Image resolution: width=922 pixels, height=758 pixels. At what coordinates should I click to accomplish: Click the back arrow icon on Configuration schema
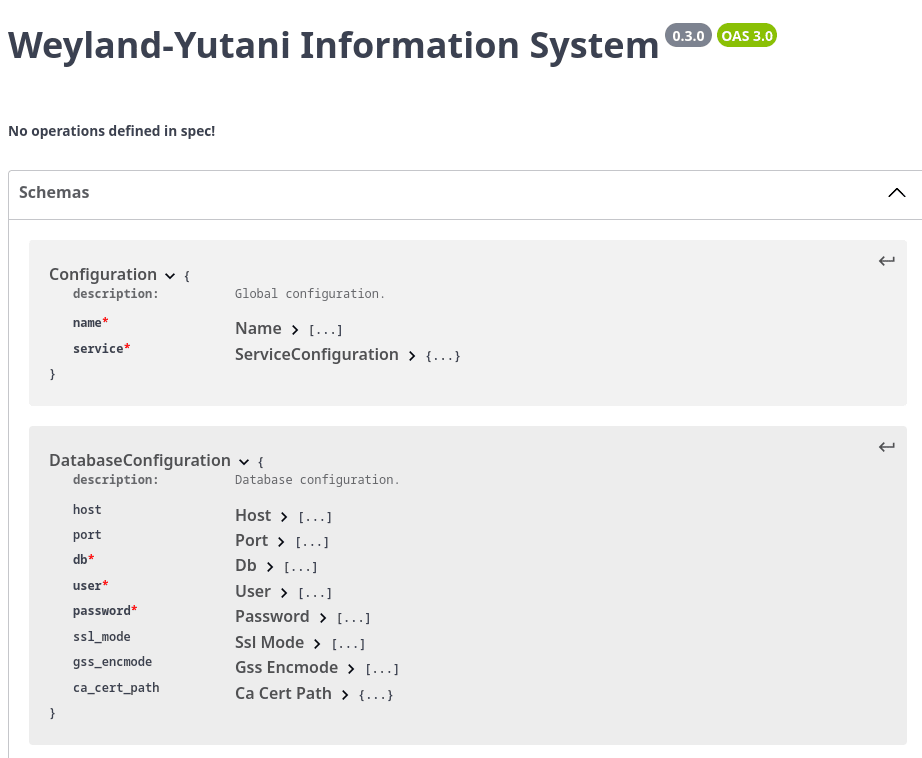886,260
